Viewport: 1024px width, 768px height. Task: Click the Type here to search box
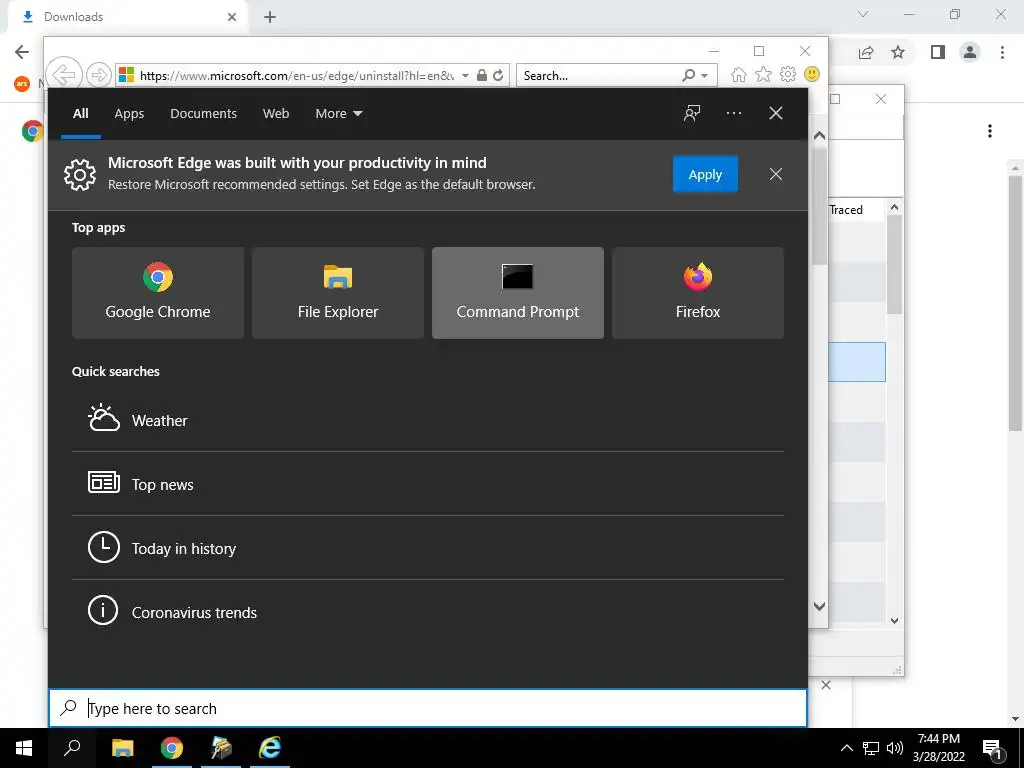[428, 708]
